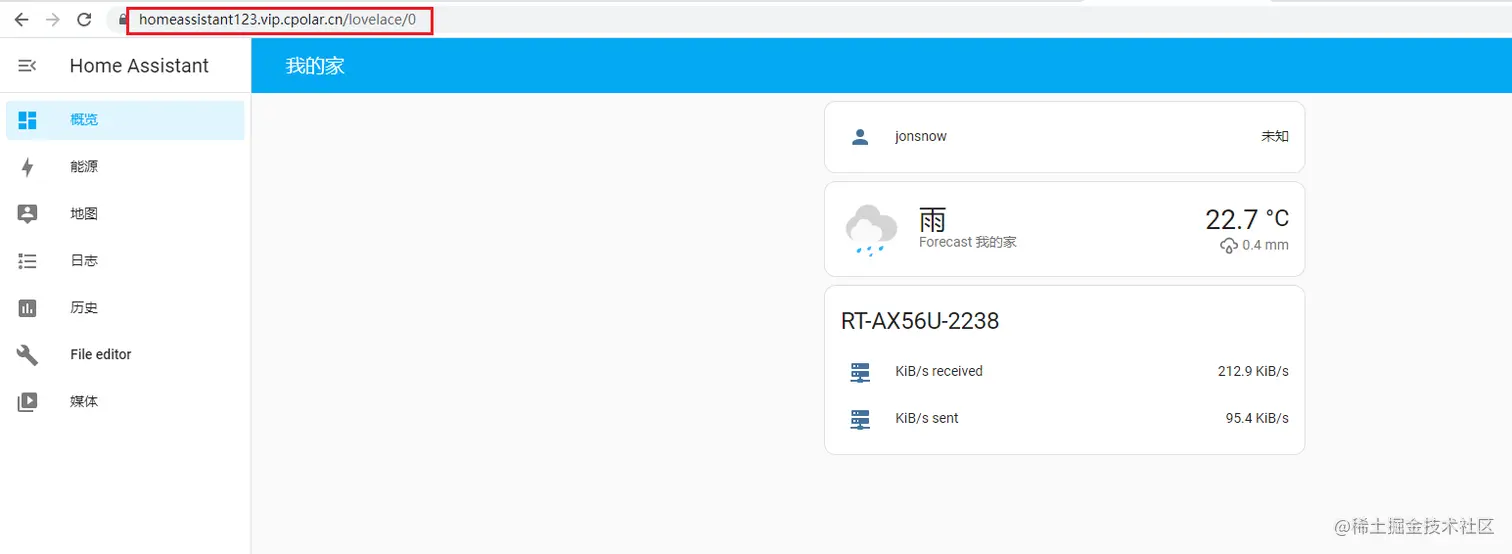This screenshot has height=554, width=1512.
Task: Open the 雨 weather forecast card
Action: tap(1064, 229)
